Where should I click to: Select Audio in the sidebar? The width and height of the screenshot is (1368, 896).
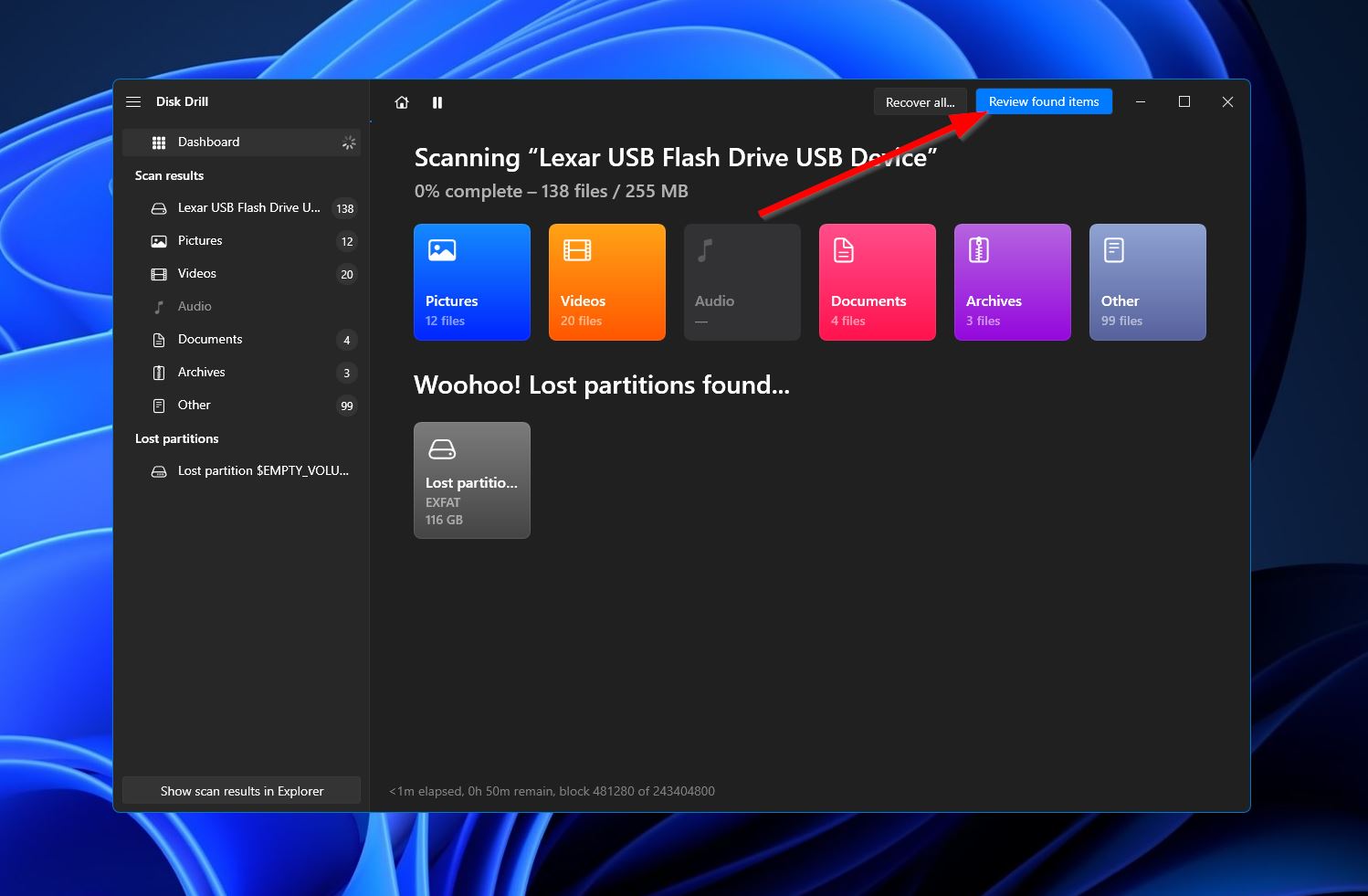[241, 307]
